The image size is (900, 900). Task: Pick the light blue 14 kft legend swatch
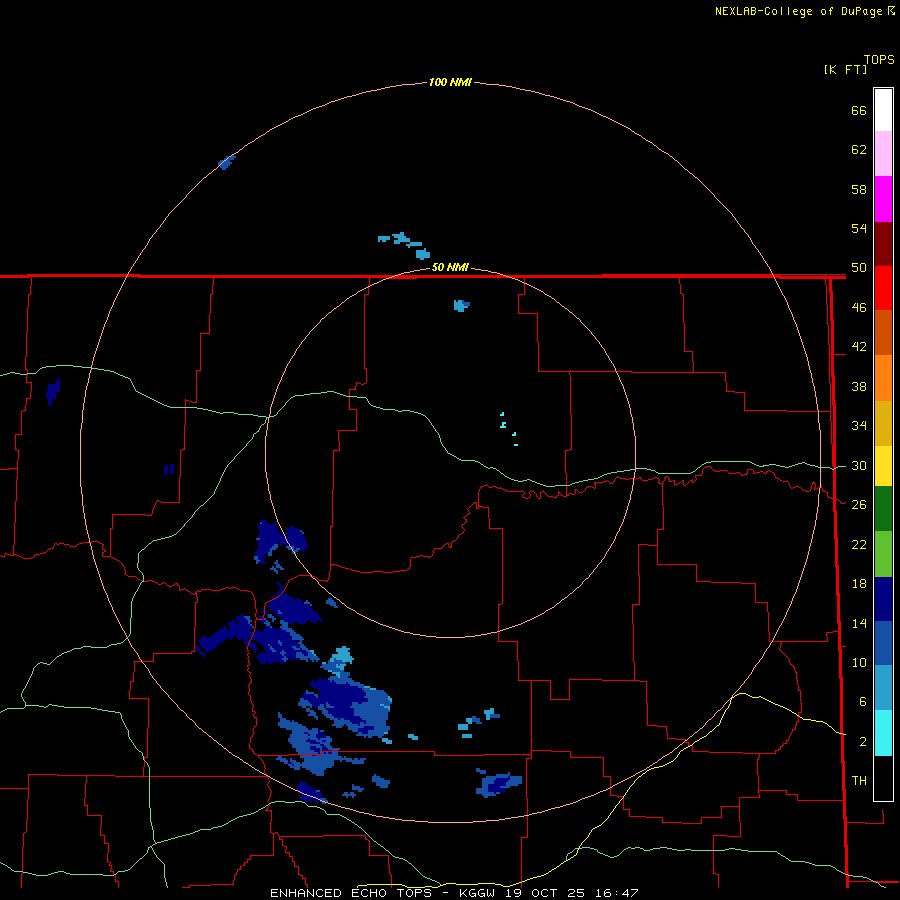(883, 688)
